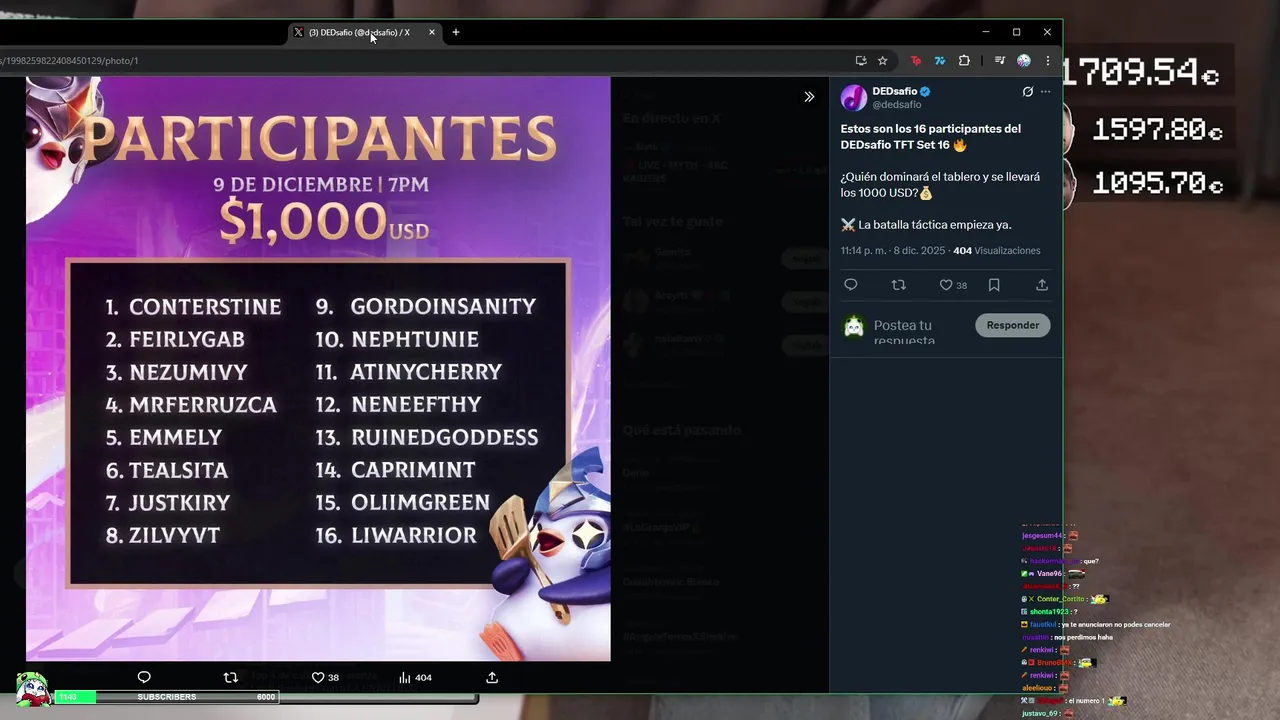This screenshot has height=720, width=1280.
Task: Click the participants tournament image
Action: [318, 369]
